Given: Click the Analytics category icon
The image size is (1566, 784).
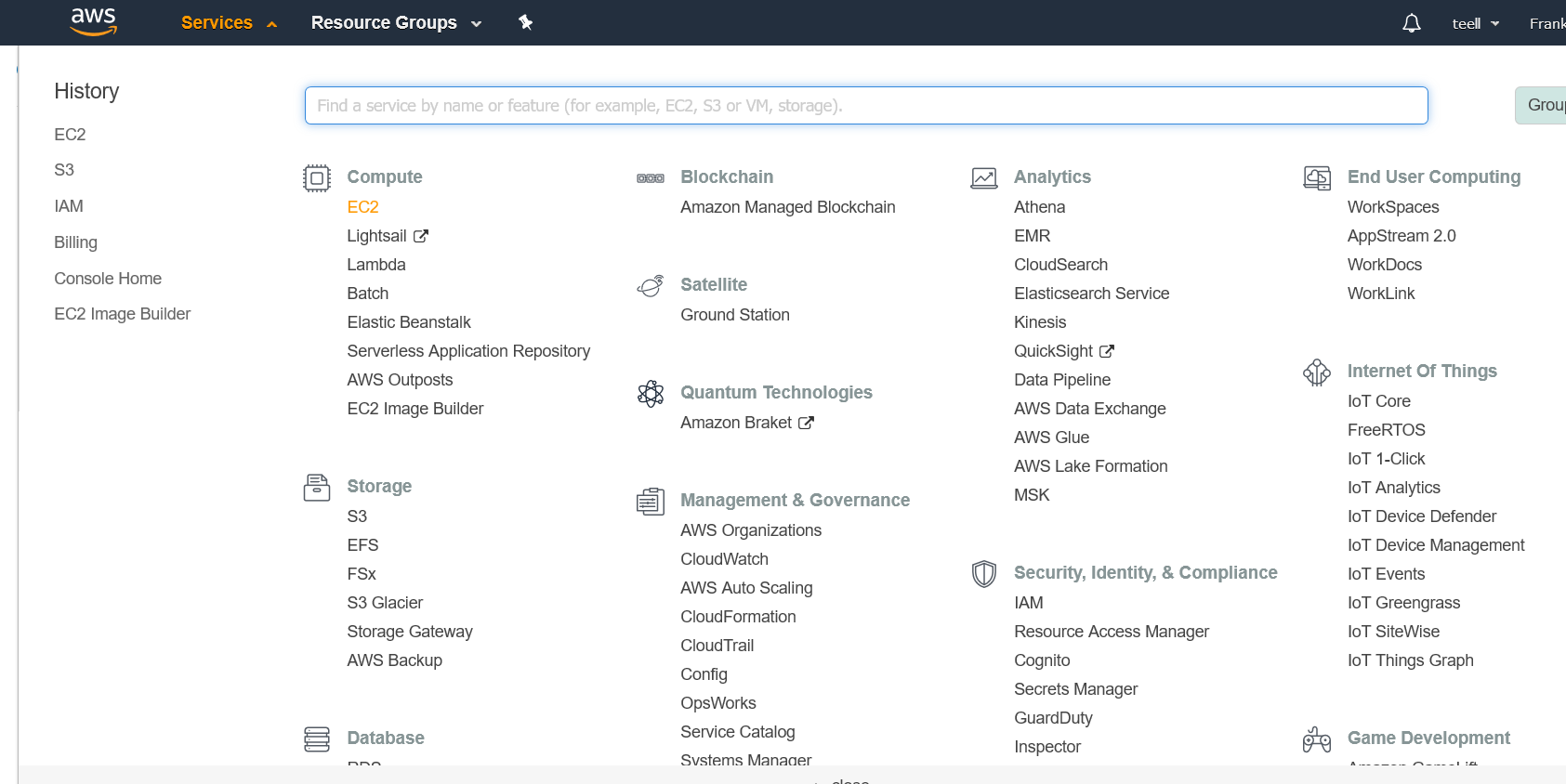Looking at the screenshot, I should click(984, 177).
